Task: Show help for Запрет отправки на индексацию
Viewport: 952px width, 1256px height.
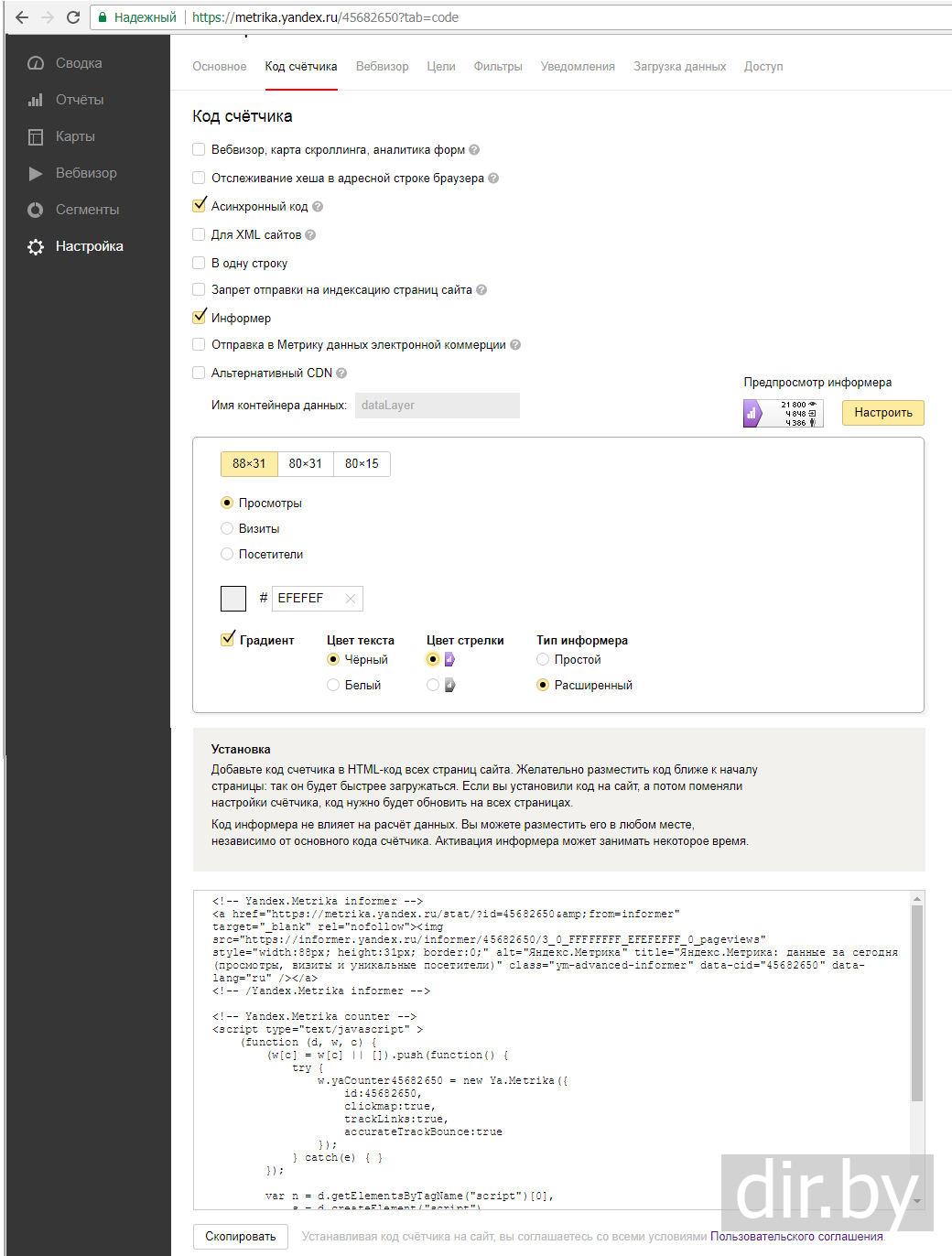Action: coord(481,290)
